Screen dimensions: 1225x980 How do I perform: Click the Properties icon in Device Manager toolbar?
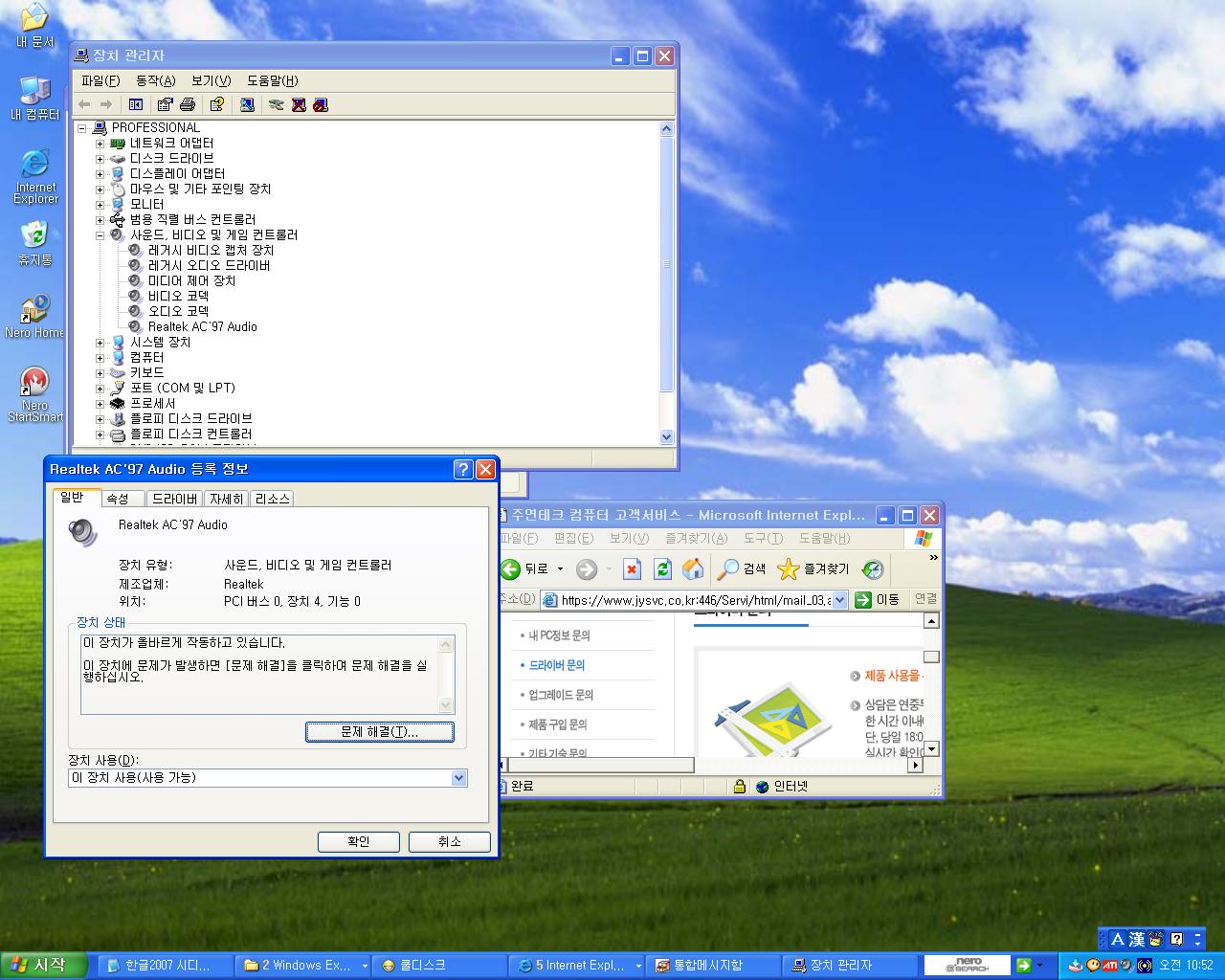tap(165, 104)
